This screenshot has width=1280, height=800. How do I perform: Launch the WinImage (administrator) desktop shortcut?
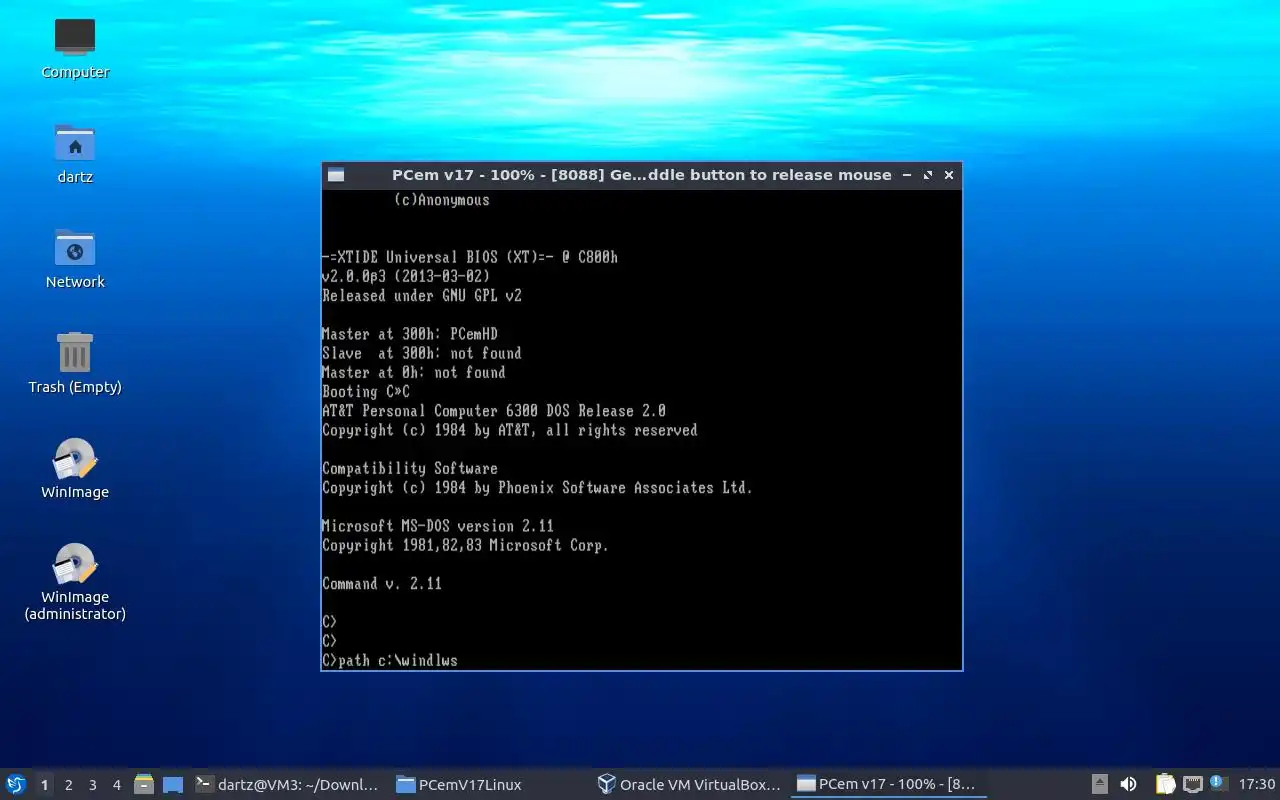click(x=75, y=582)
